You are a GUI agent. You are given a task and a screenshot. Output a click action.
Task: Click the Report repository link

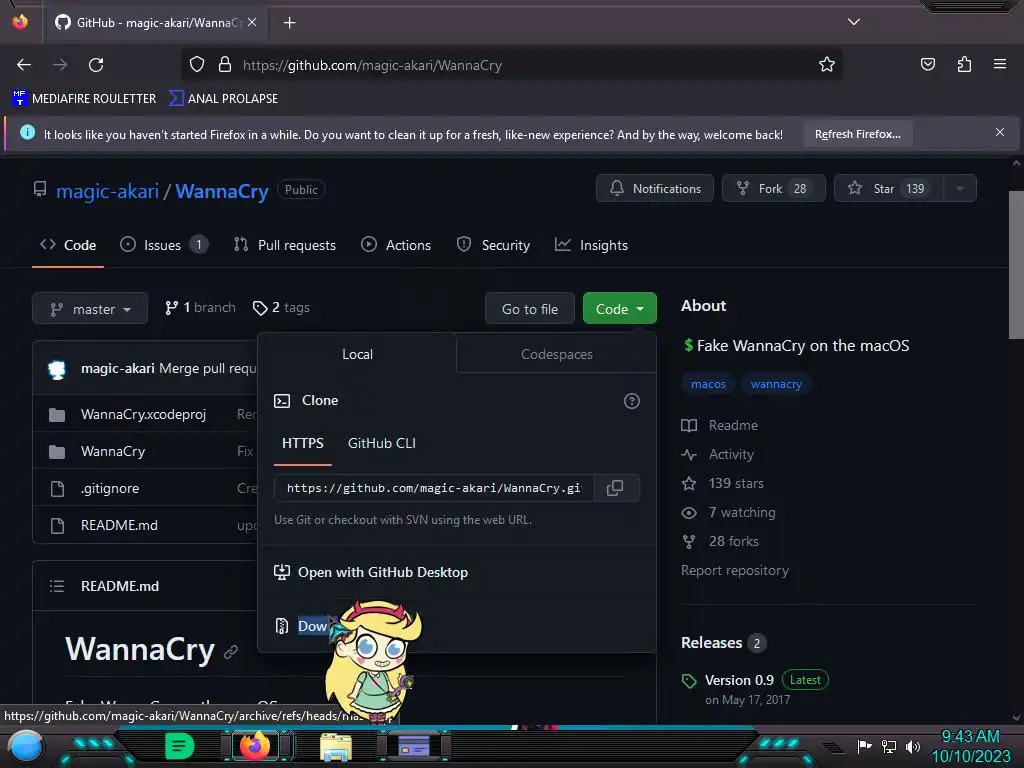pos(735,570)
